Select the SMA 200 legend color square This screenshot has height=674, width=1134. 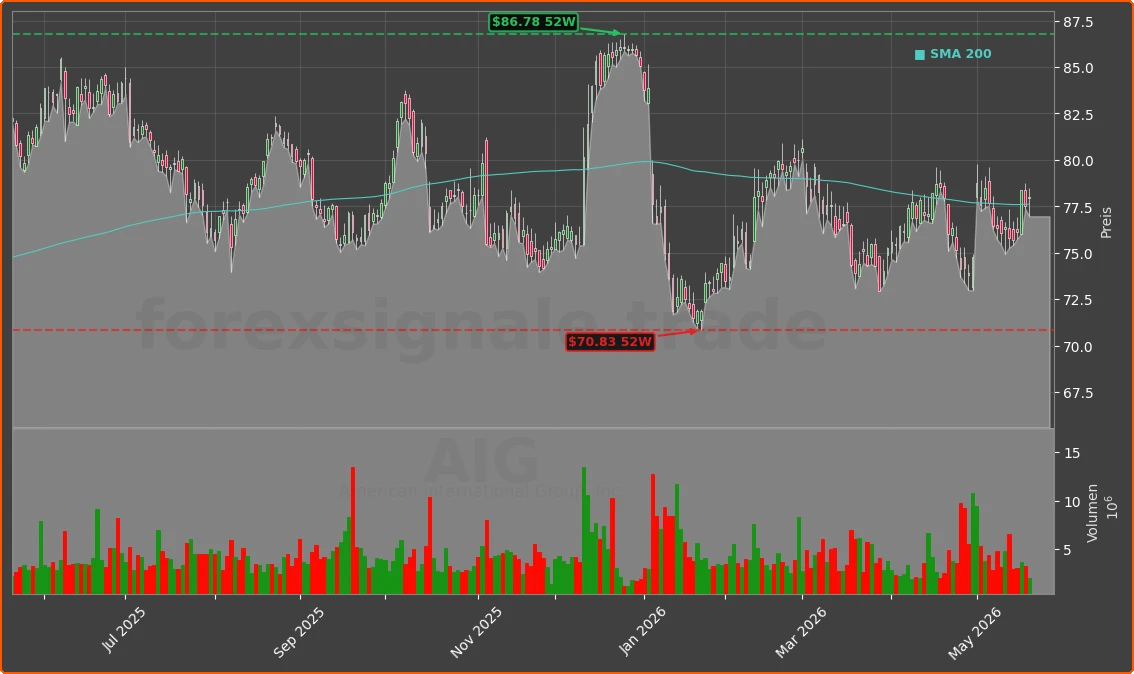point(919,55)
